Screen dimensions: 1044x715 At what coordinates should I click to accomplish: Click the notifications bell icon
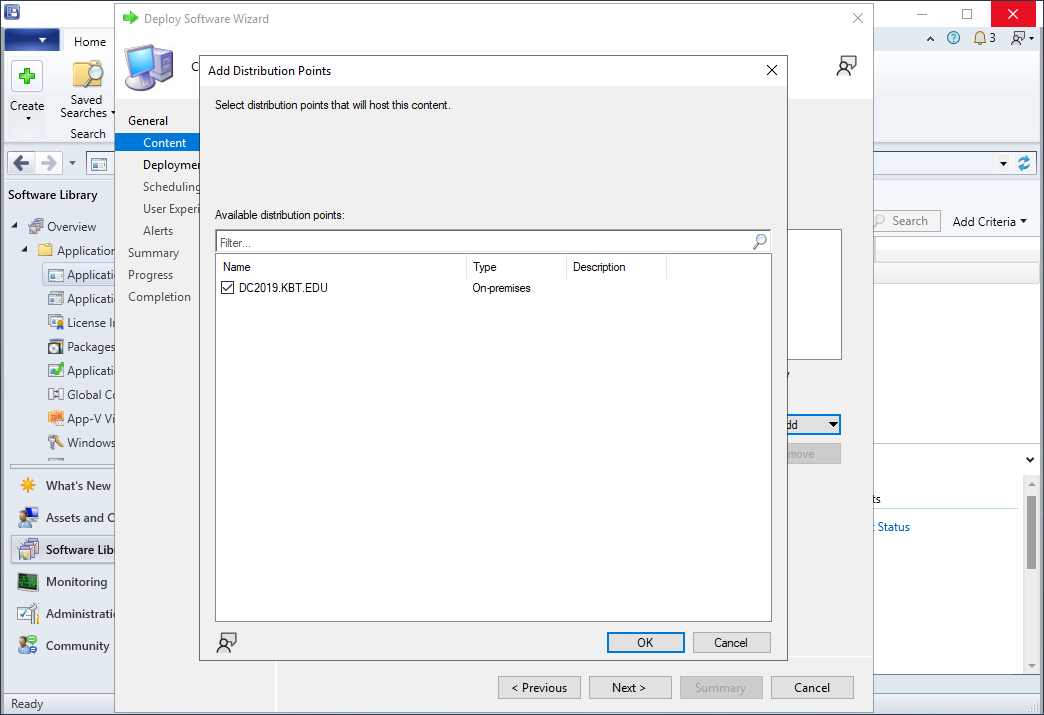[980, 39]
